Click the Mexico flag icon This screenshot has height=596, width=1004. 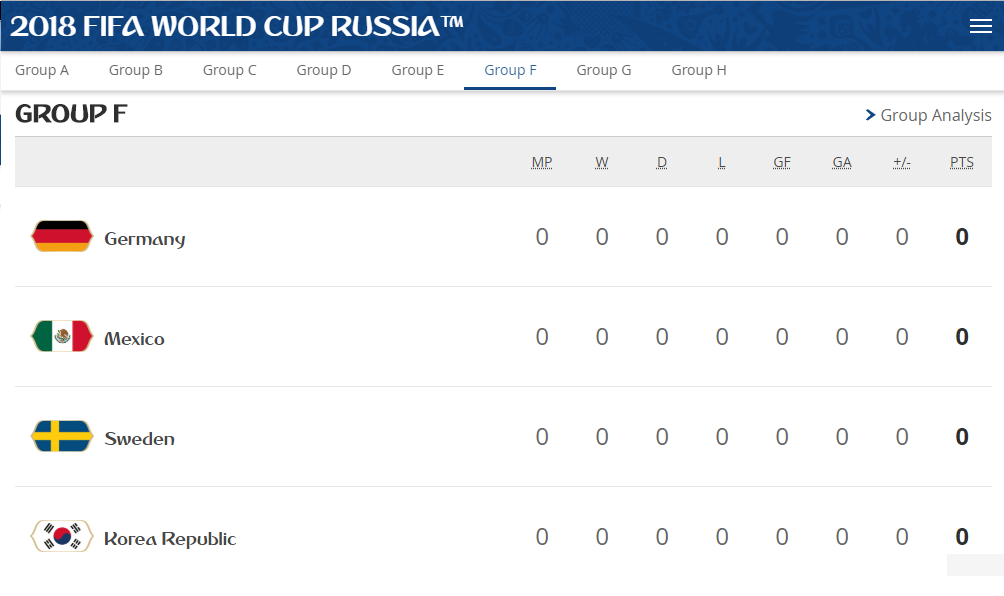[x=62, y=337]
